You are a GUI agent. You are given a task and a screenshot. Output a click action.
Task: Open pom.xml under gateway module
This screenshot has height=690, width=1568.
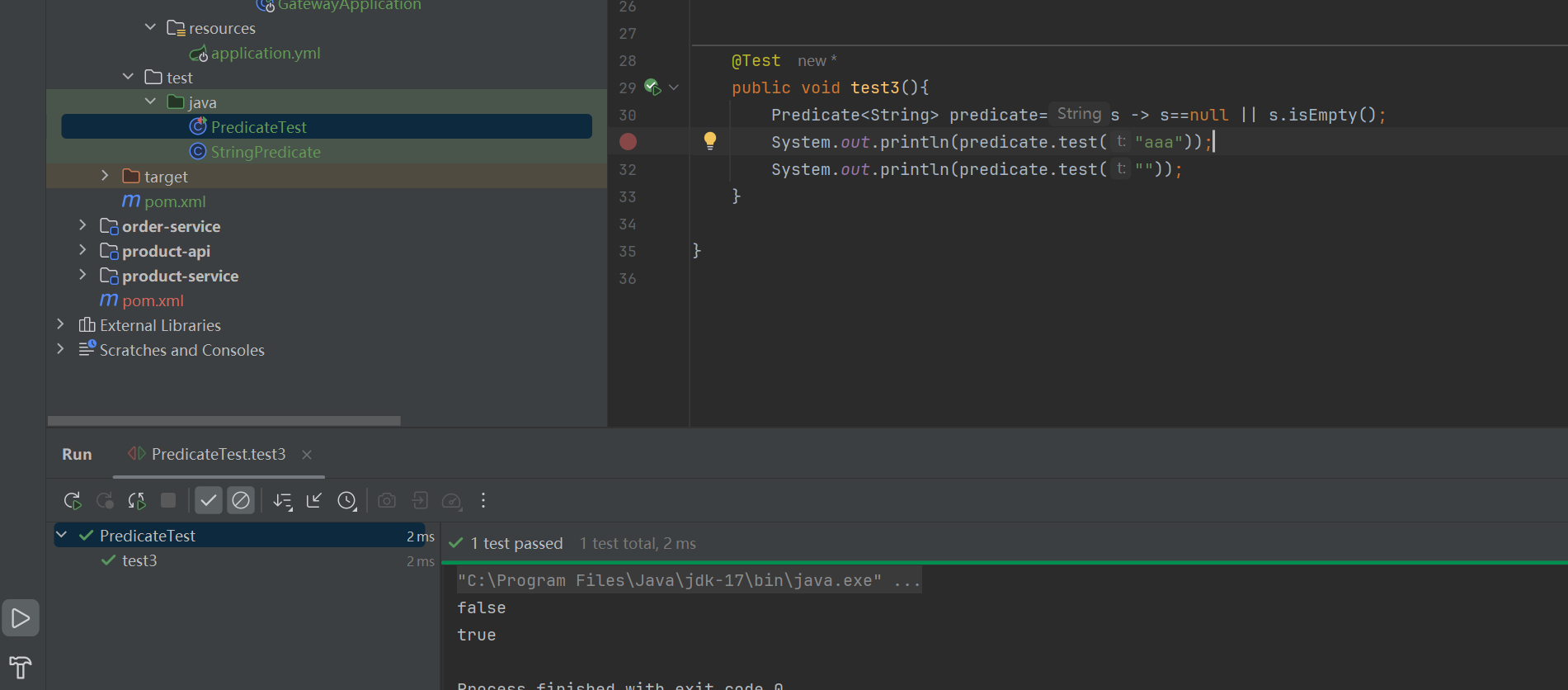tap(175, 201)
